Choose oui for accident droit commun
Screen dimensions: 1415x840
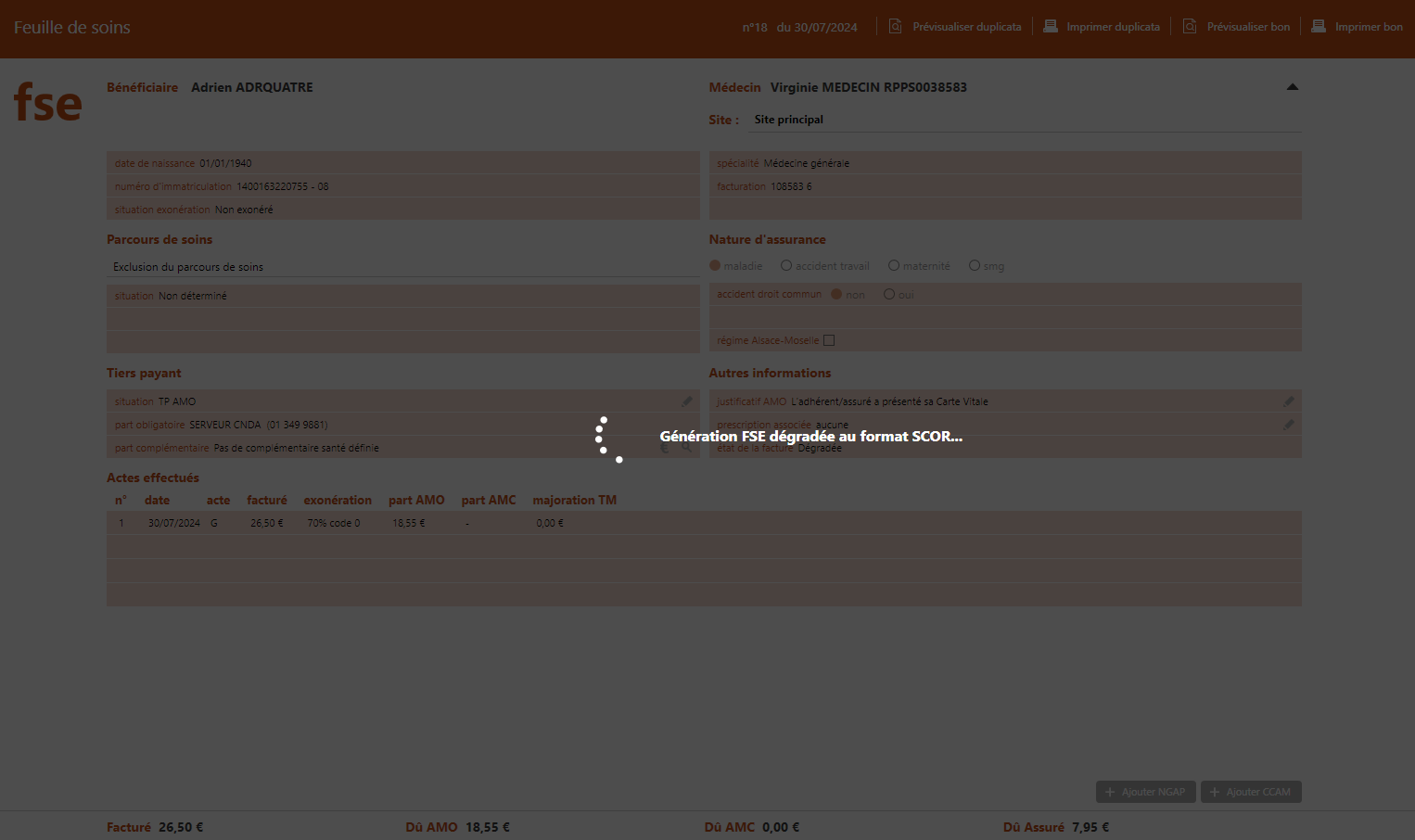coord(889,295)
